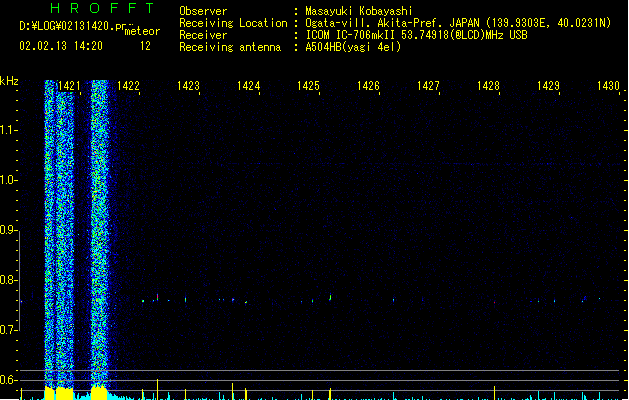Image resolution: width=629 pixels, height=400 pixels.
Task: Click the 1427 time axis marker
Action: [x=428, y=86]
